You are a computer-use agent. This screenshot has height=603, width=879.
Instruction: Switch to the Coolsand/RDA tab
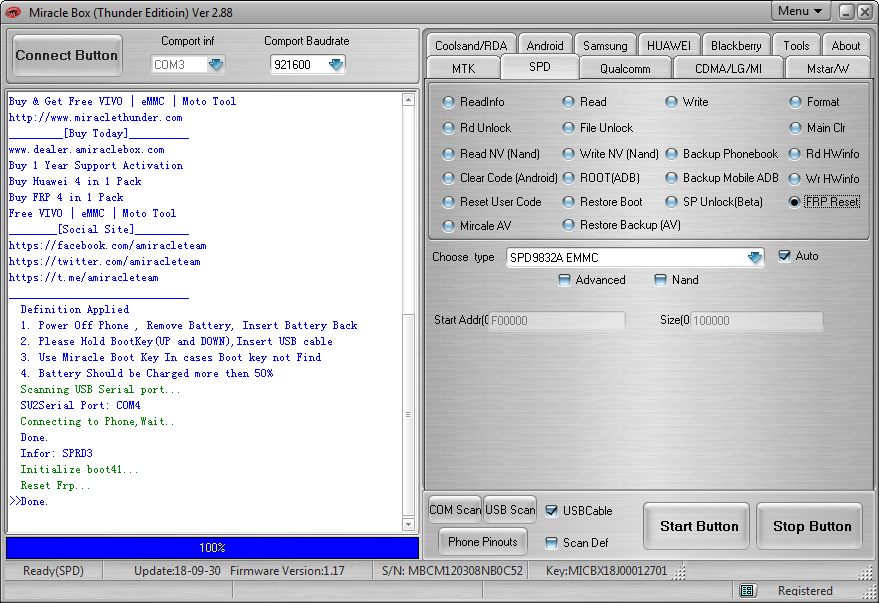[x=471, y=45]
